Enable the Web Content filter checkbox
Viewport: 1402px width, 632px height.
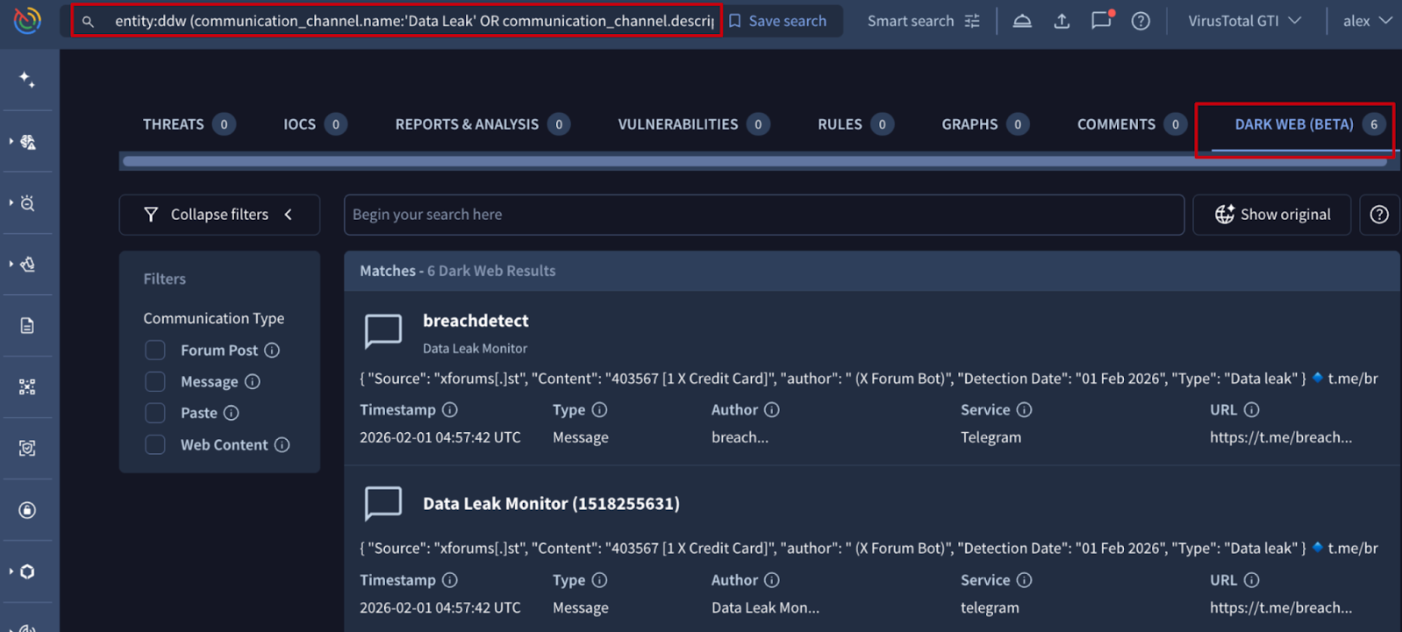click(x=155, y=445)
